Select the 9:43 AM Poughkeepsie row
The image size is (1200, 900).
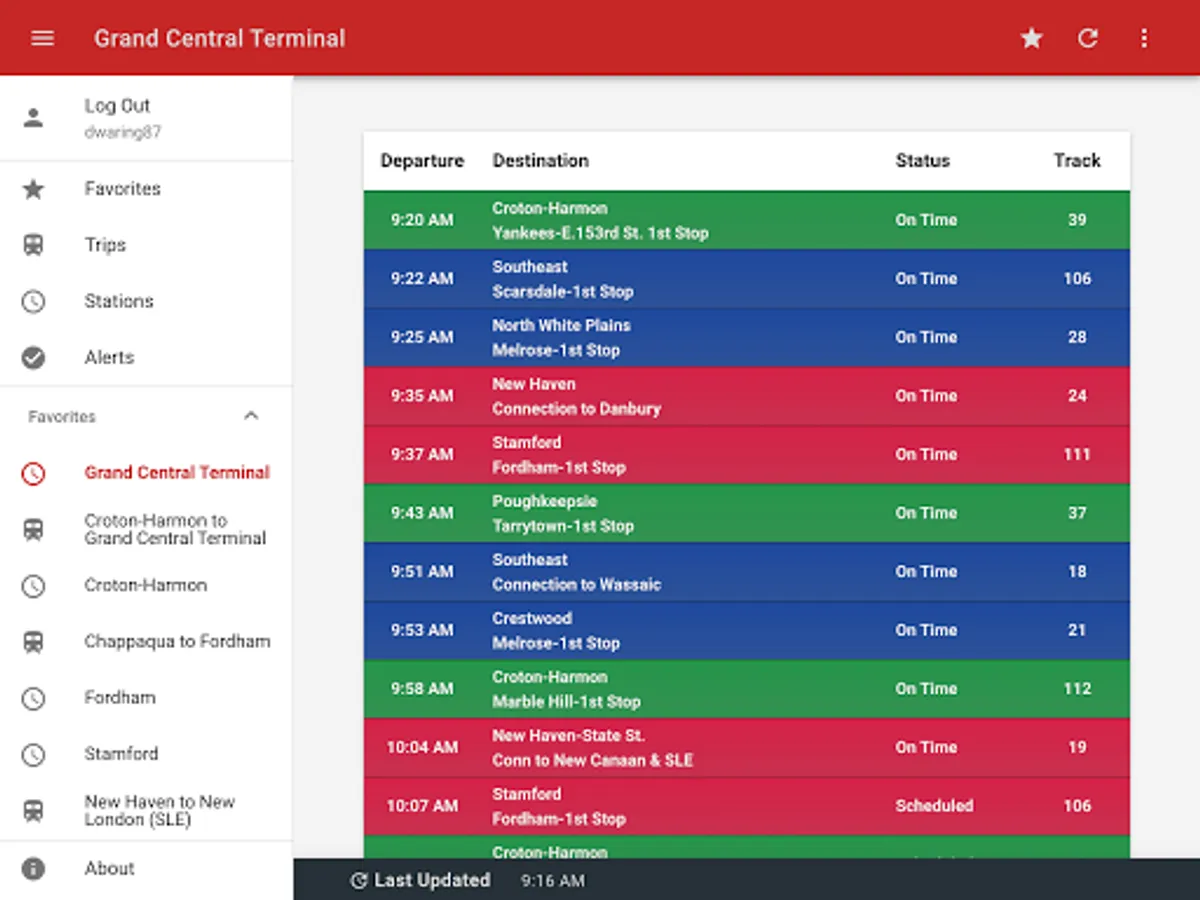coord(746,513)
